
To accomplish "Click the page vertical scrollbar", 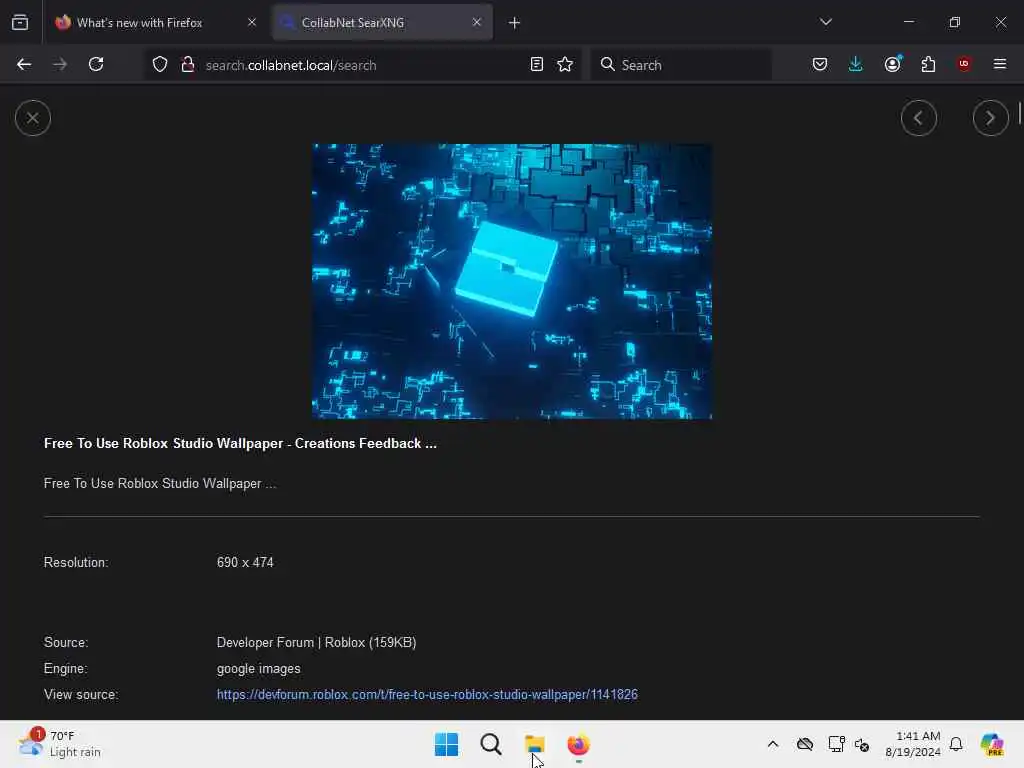I will pos(1019,112).
